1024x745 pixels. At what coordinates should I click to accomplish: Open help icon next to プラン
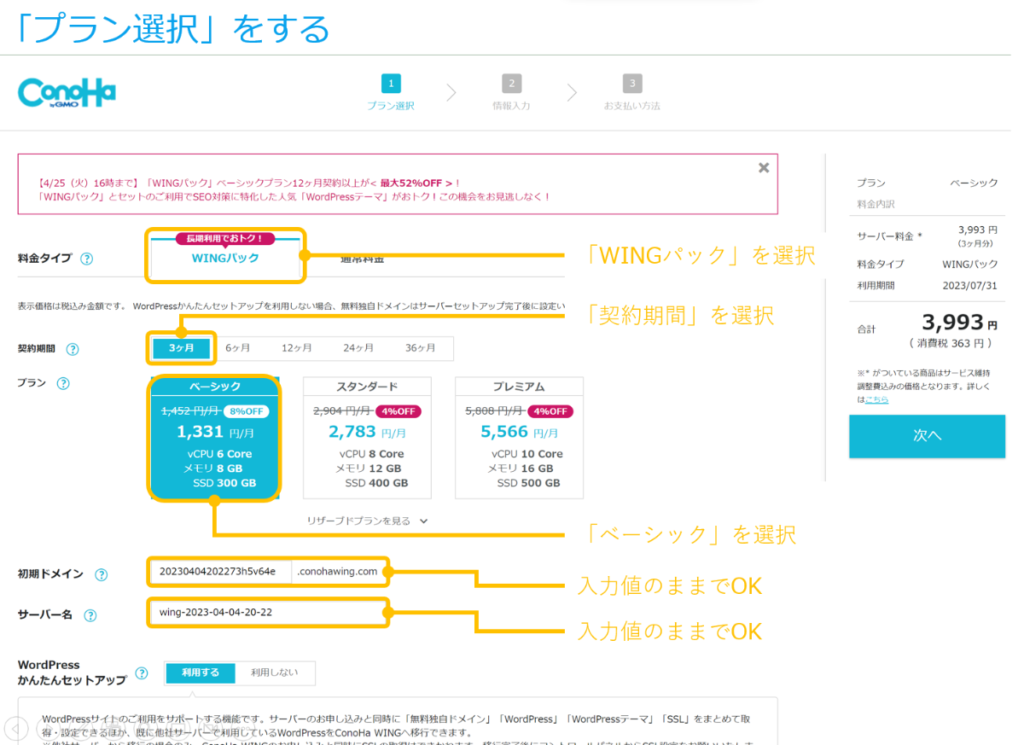point(63,383)
